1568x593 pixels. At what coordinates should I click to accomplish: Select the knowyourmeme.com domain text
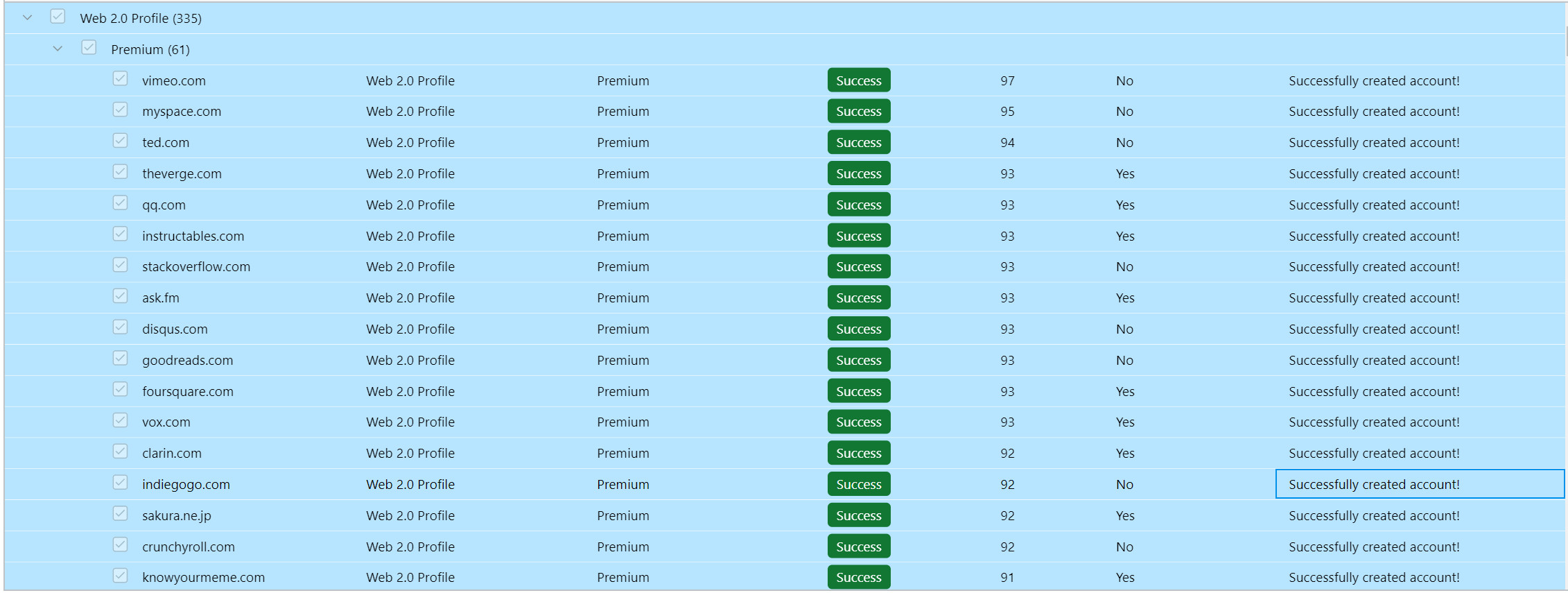[204, 578]
